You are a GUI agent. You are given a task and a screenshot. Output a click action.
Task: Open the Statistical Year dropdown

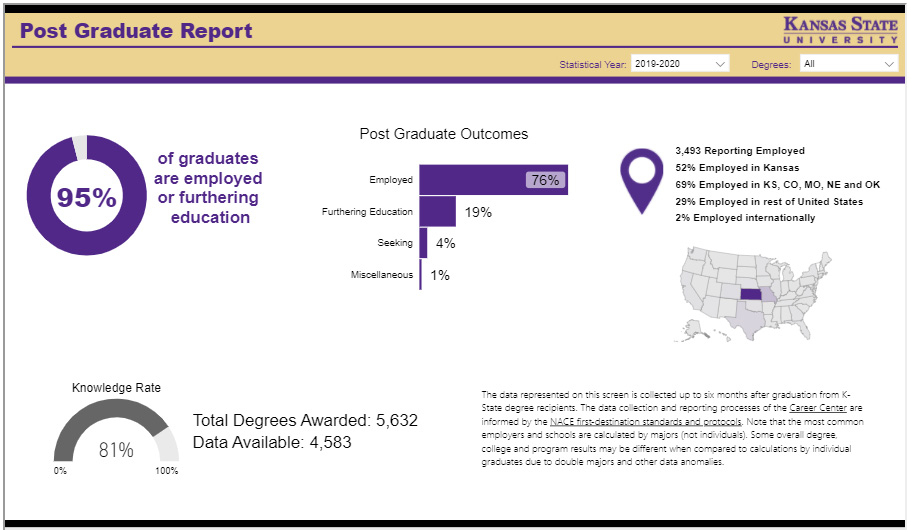coord(680,64)
